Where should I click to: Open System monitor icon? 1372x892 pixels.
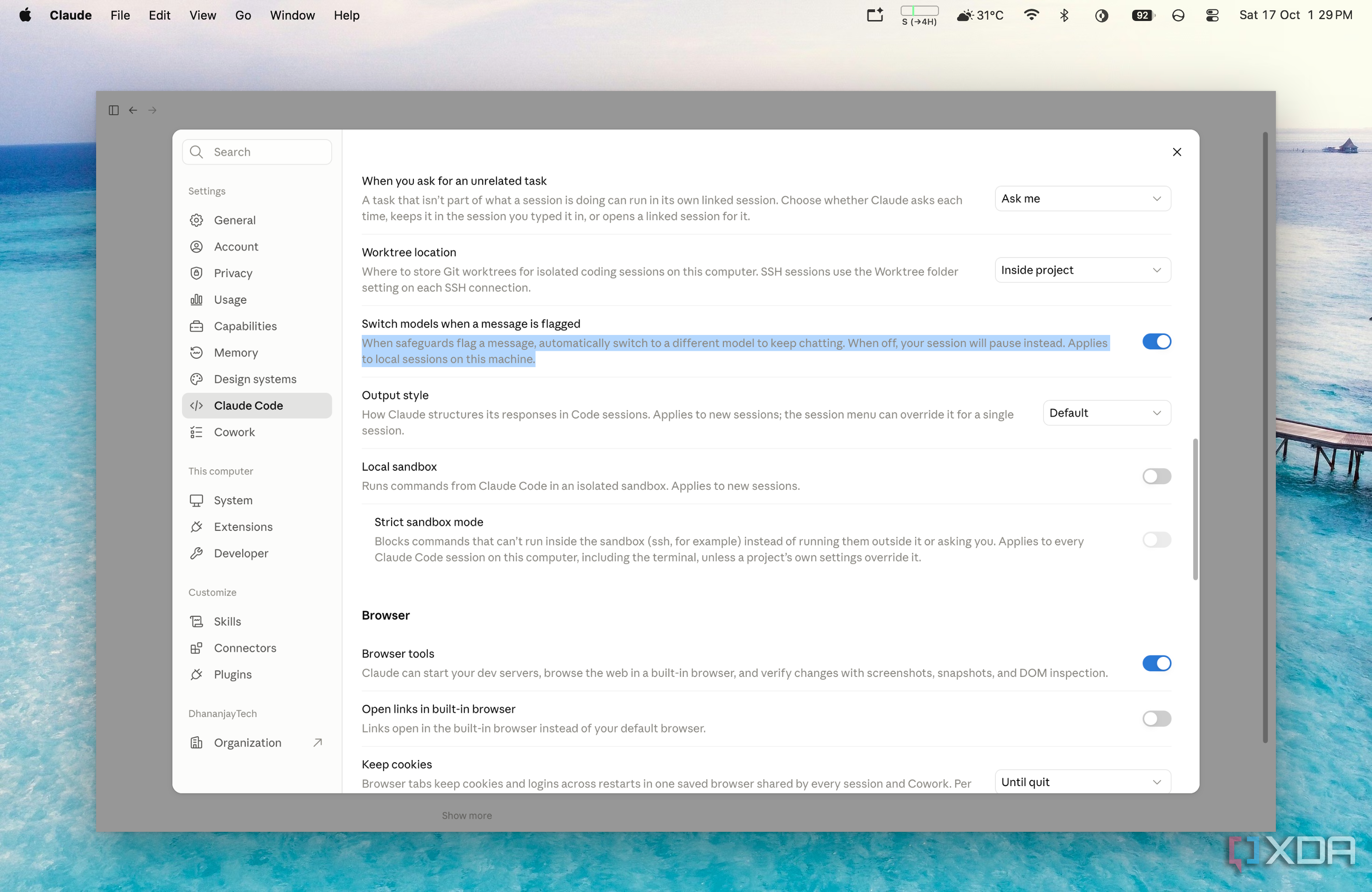click(196, 500)
